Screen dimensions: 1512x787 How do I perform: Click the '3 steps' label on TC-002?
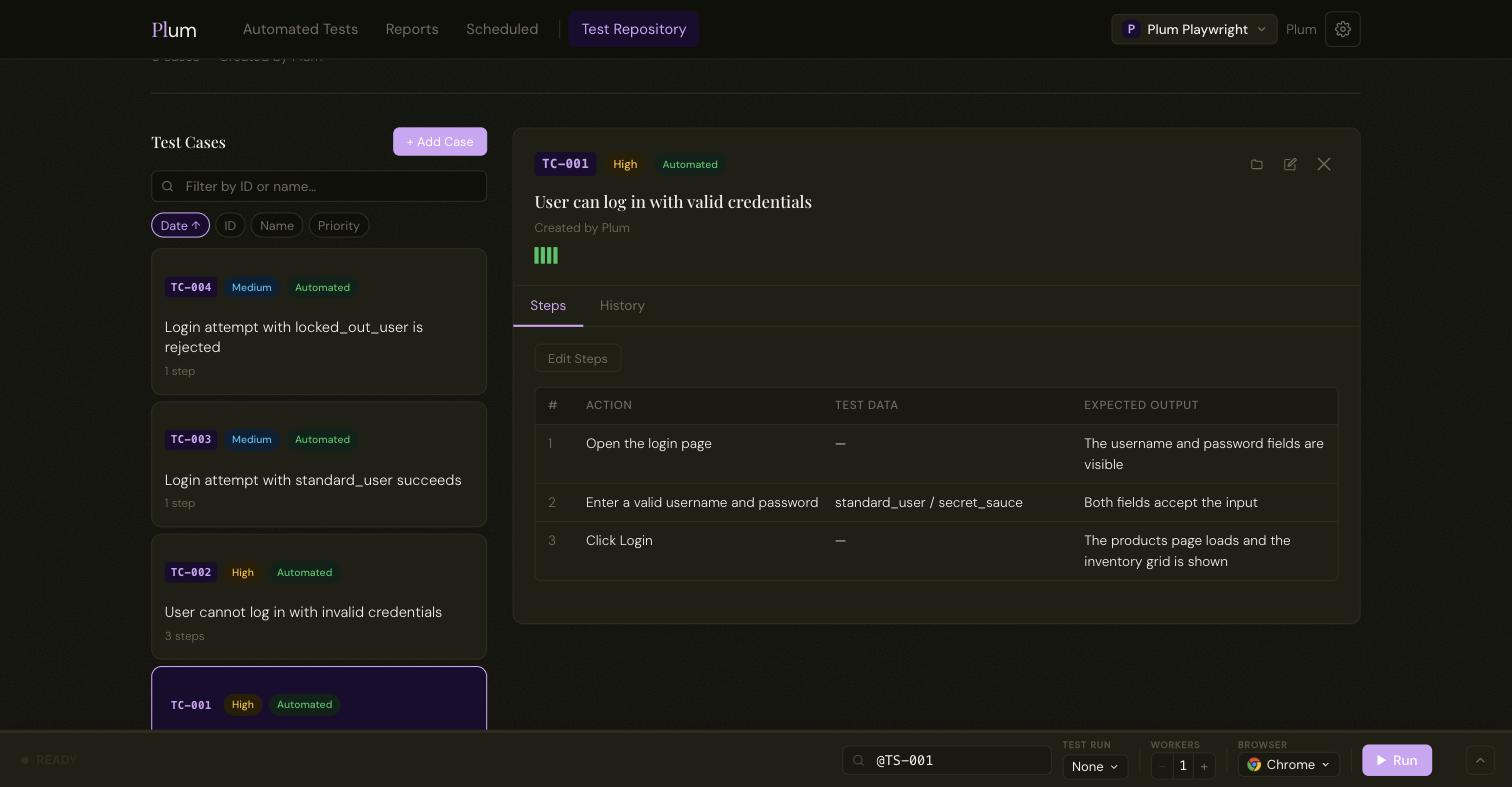[185, 636]
